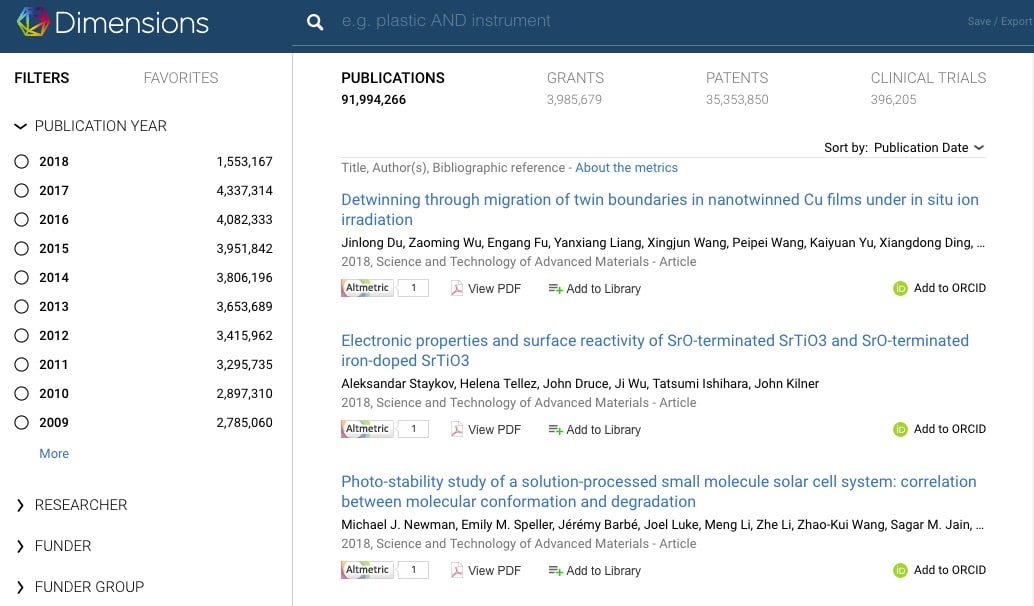Expand the Researcher filter section
Viewport: 1034px width, 606px height.
click(20, 505)
